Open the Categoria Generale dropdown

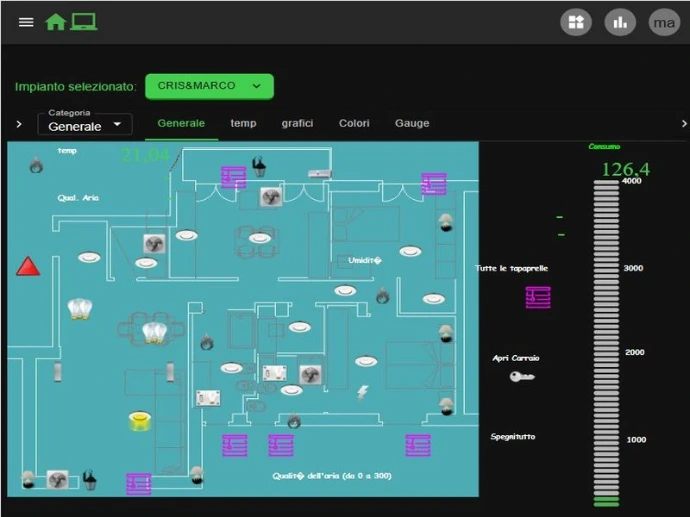85,124
